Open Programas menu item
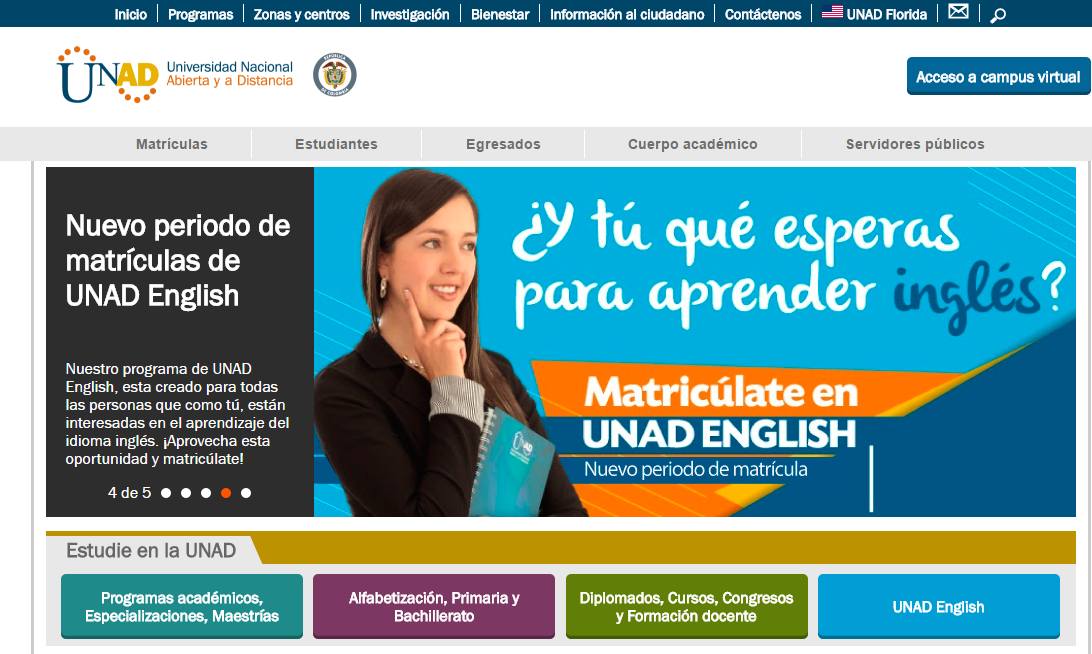Screen dimensions: 1092x654 click(201, 14)
